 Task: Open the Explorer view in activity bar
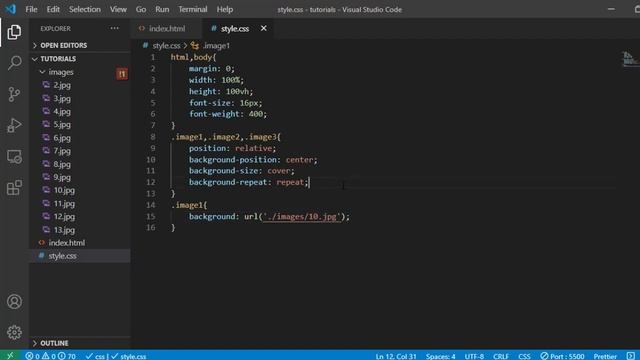14,32
